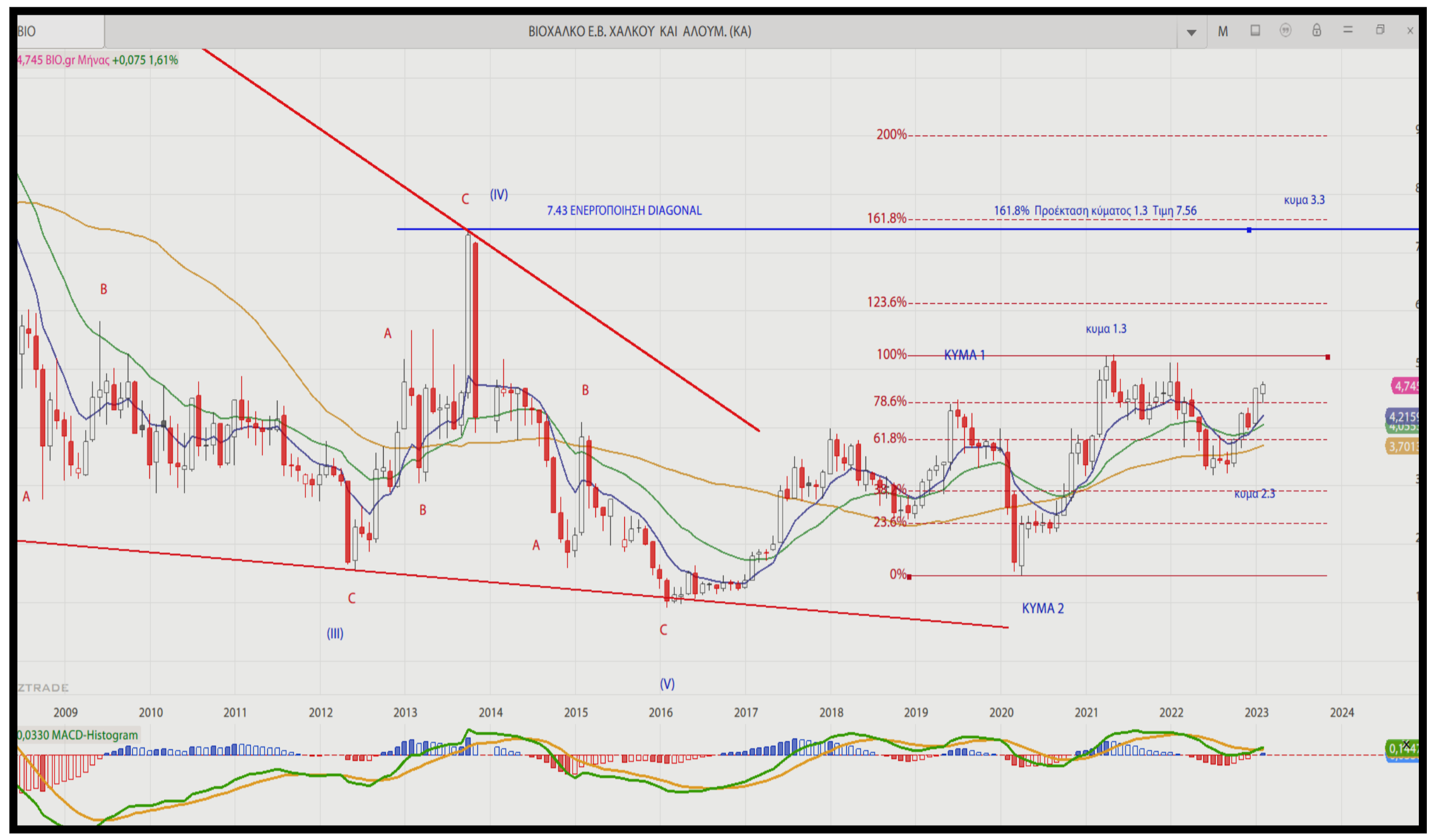Select the 'ΚΥΜΑ 1' annotation
Image resolution: width=1437 pixels, height=840 pixels.
click(964, 355)
